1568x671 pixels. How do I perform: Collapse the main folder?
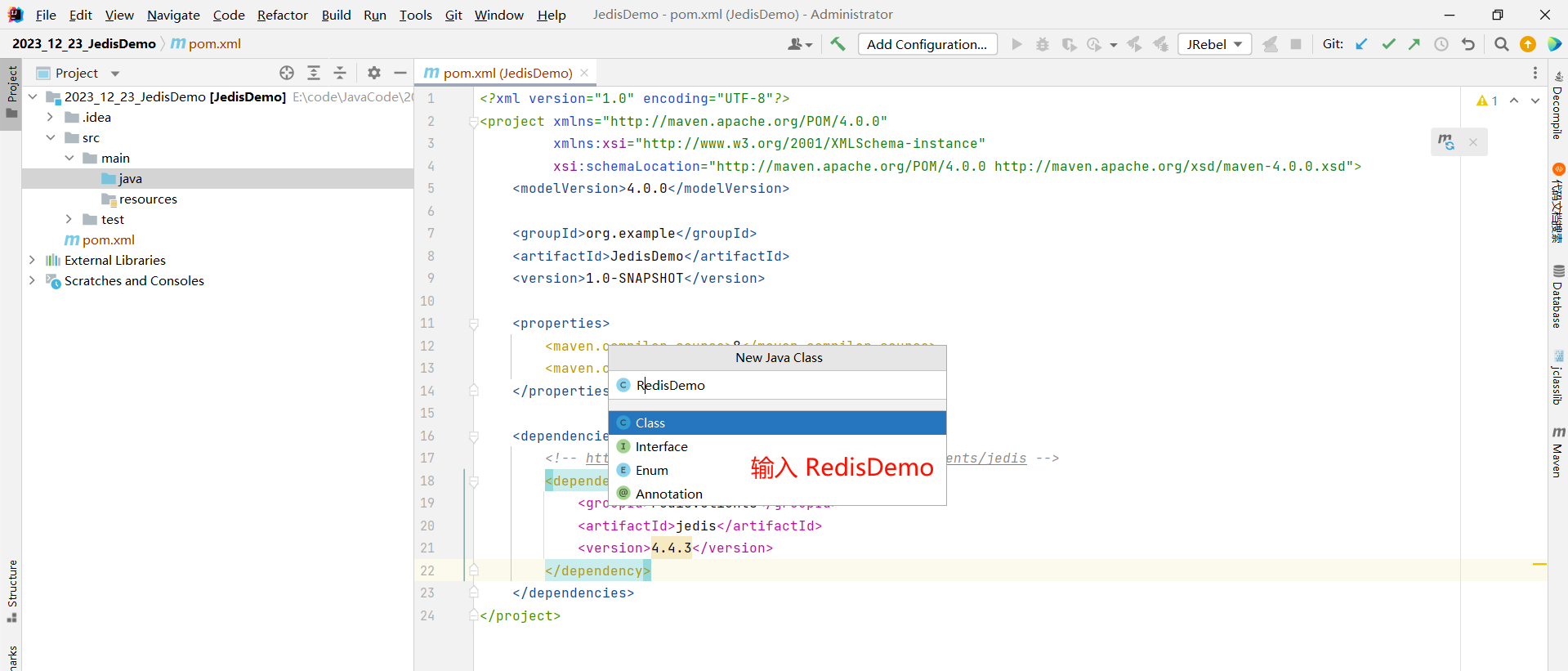point(69,158)
